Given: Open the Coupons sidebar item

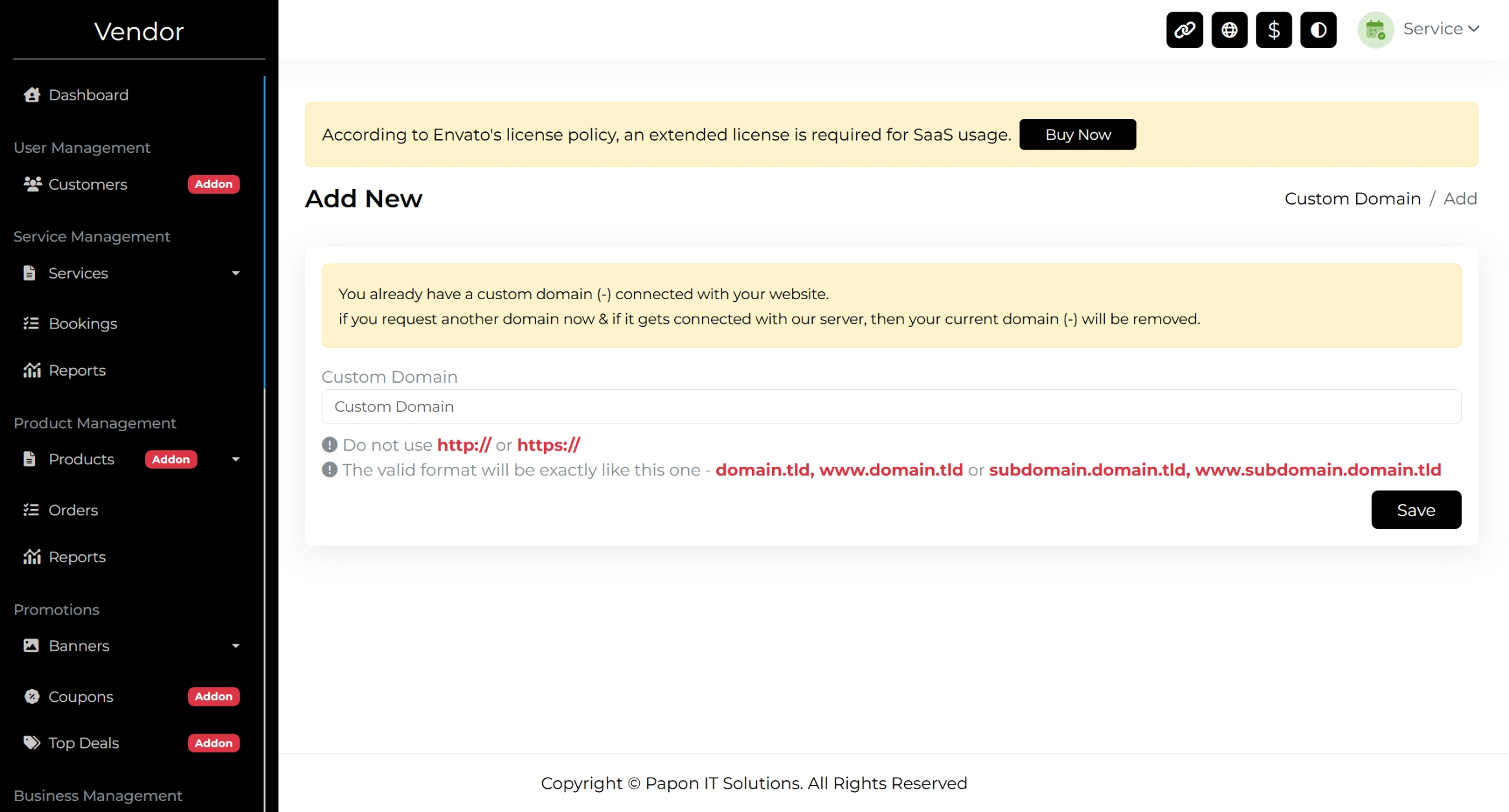Looking at the screenshot, I should click(81, 697).
